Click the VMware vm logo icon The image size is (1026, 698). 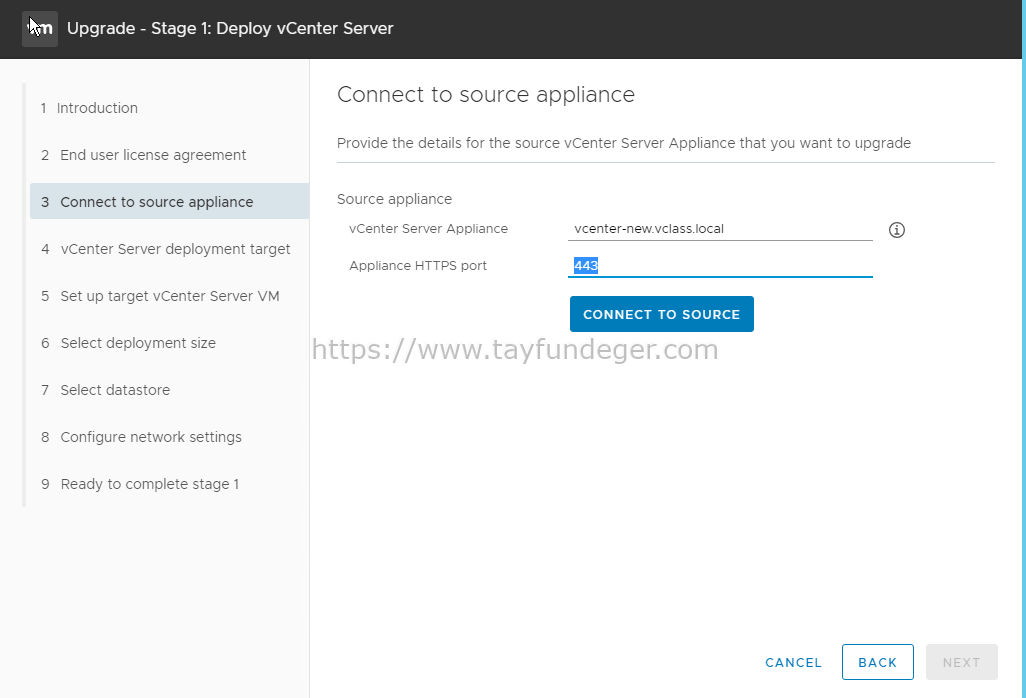tap(40, 29)
